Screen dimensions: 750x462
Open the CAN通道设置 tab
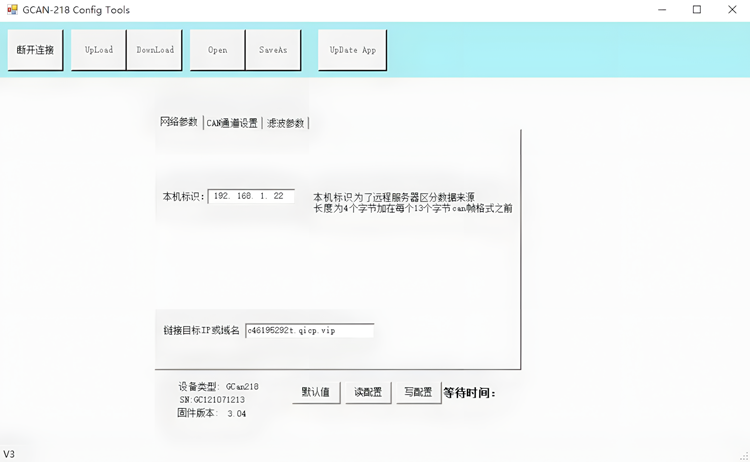pyautogui.click(x=232, y=124)
